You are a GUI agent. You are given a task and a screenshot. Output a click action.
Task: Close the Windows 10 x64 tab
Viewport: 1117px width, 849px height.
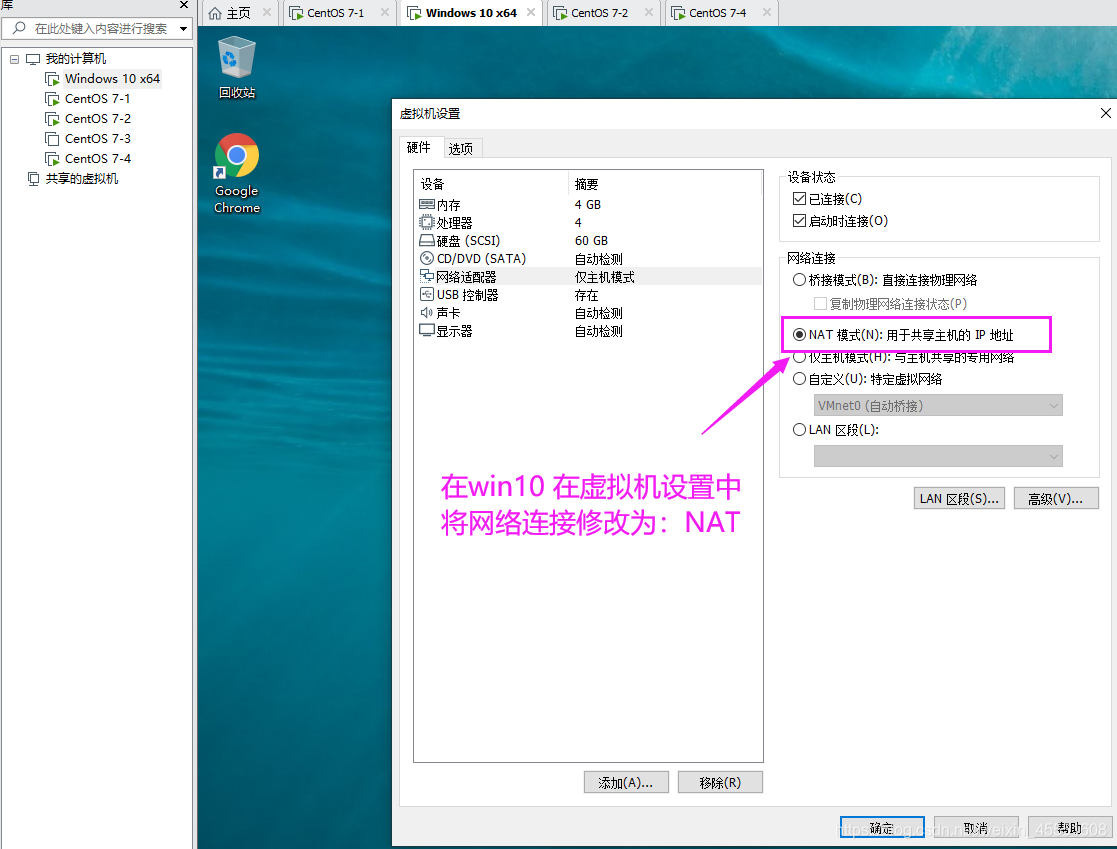click(531, 12)
